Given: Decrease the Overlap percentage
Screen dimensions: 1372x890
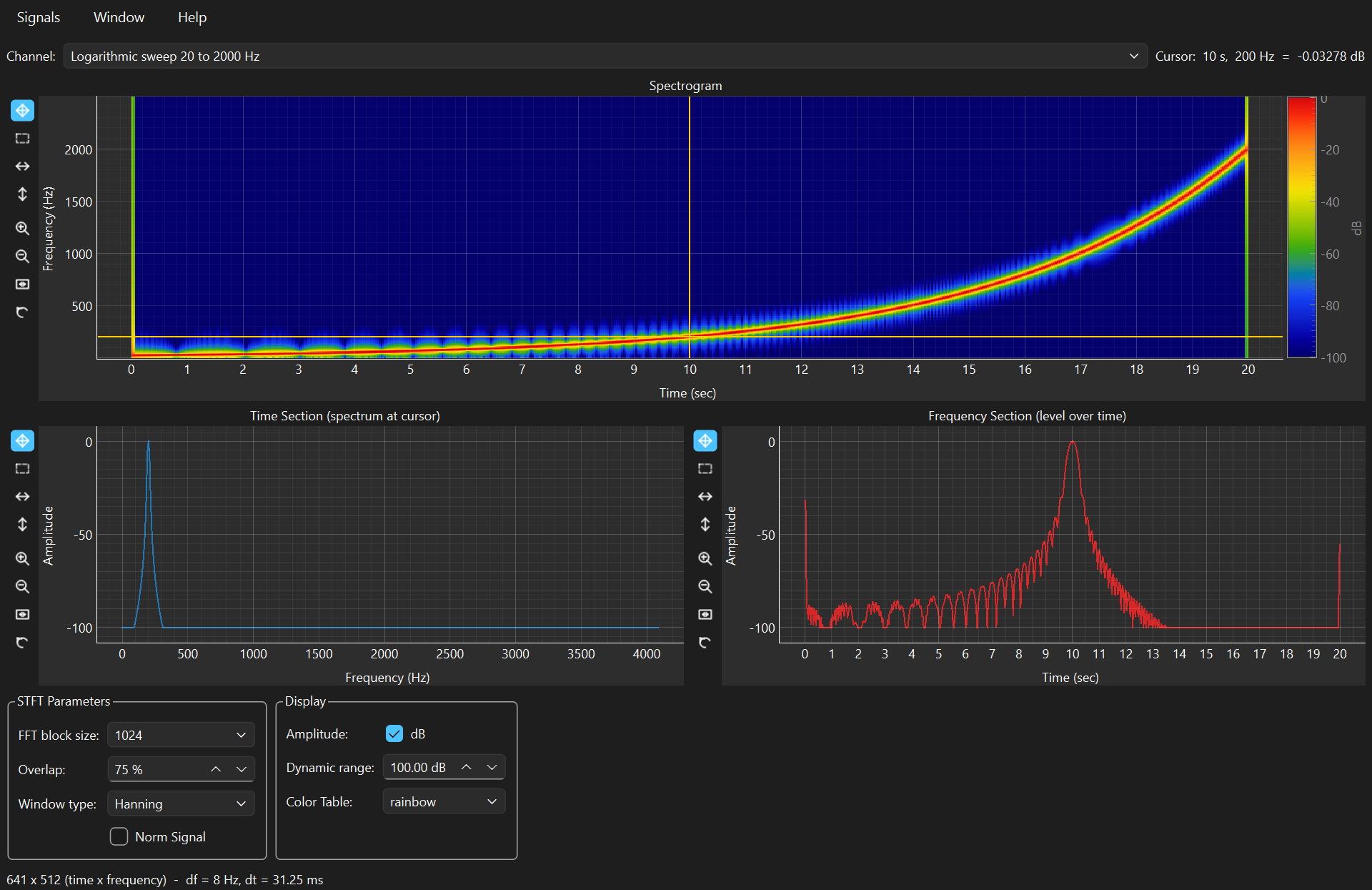Looking at the screenshot, I should tap(242, 769).
